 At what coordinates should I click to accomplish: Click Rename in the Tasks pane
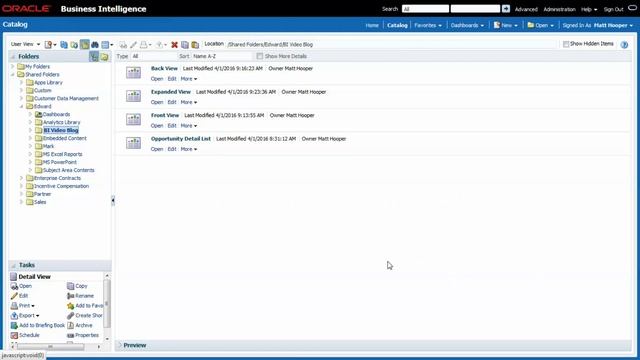[x=80, y=296]
